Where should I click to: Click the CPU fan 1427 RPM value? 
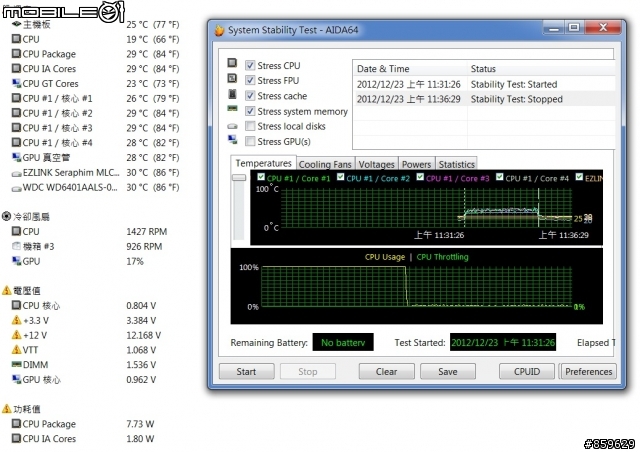pyautogui.click(x=147, y=232)
